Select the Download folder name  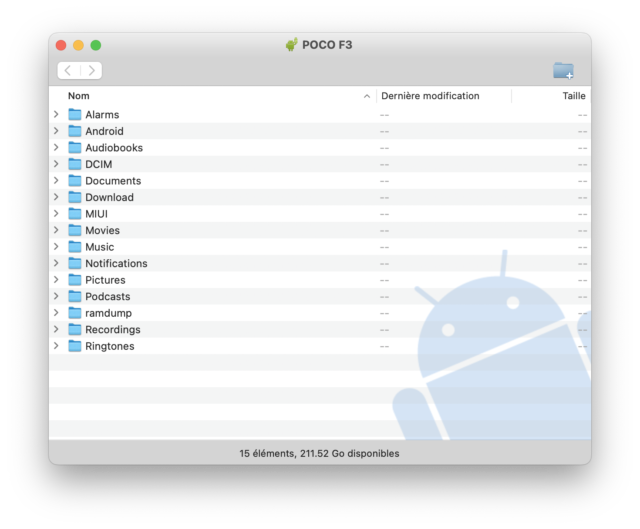pos(109,197)
